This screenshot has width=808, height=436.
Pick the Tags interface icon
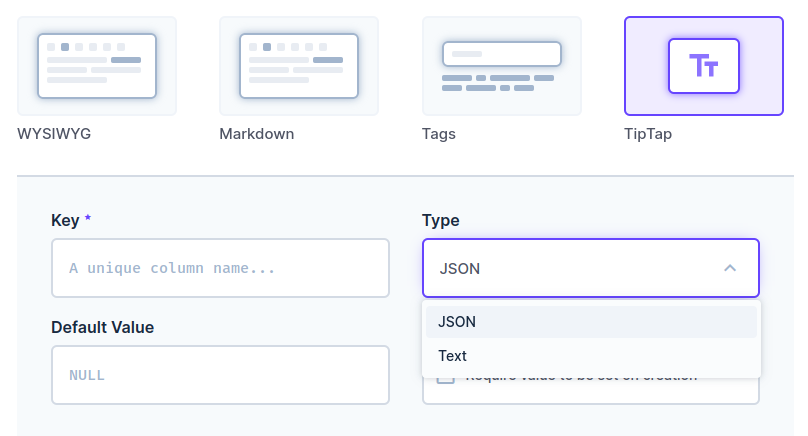tap(501, 66)
